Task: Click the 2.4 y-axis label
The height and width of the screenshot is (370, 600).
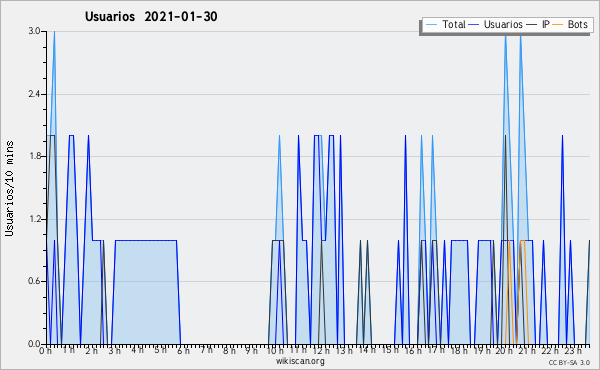Action: point(34,94)
